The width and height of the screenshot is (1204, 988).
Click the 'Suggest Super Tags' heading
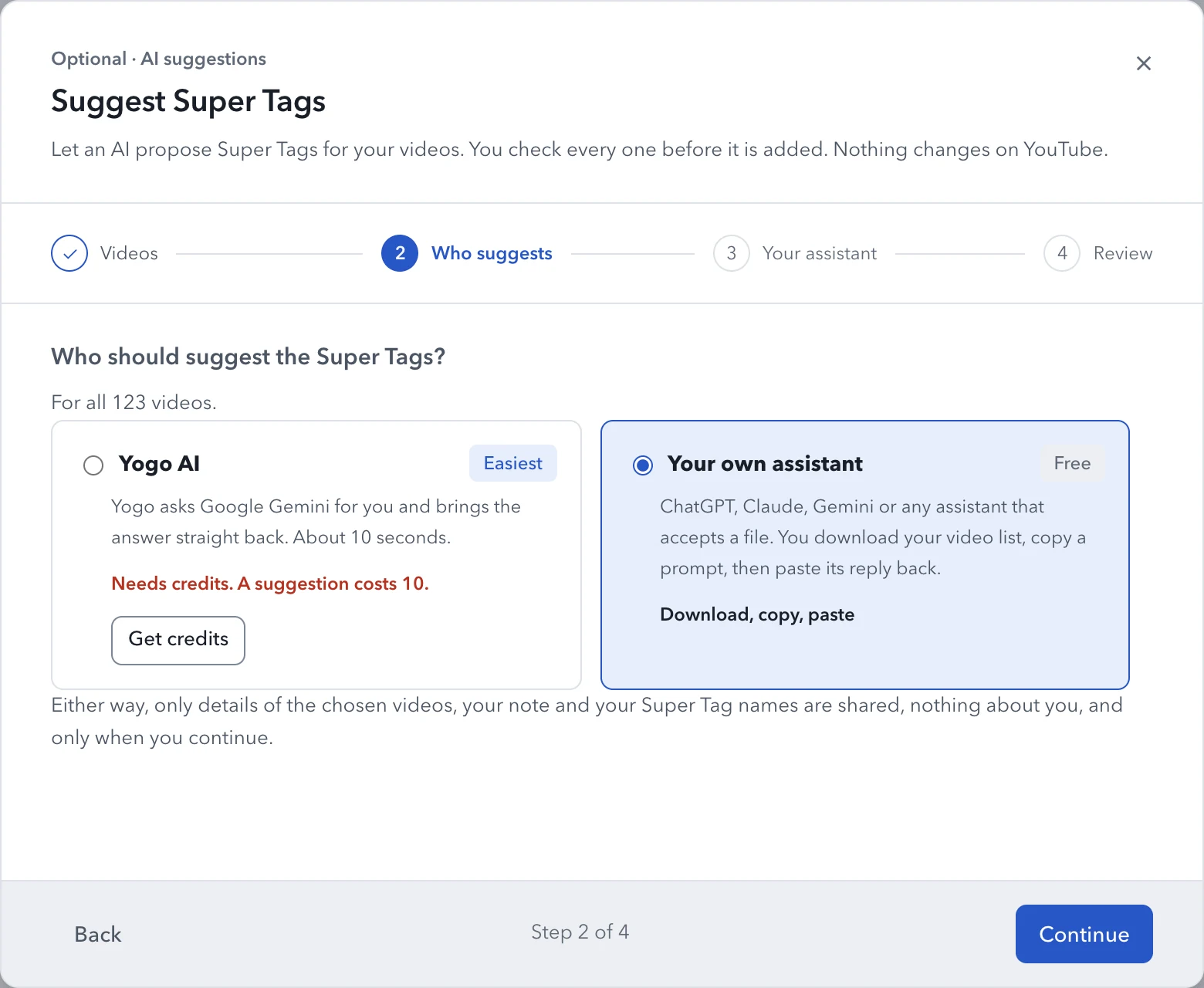(x=188, y=101)
